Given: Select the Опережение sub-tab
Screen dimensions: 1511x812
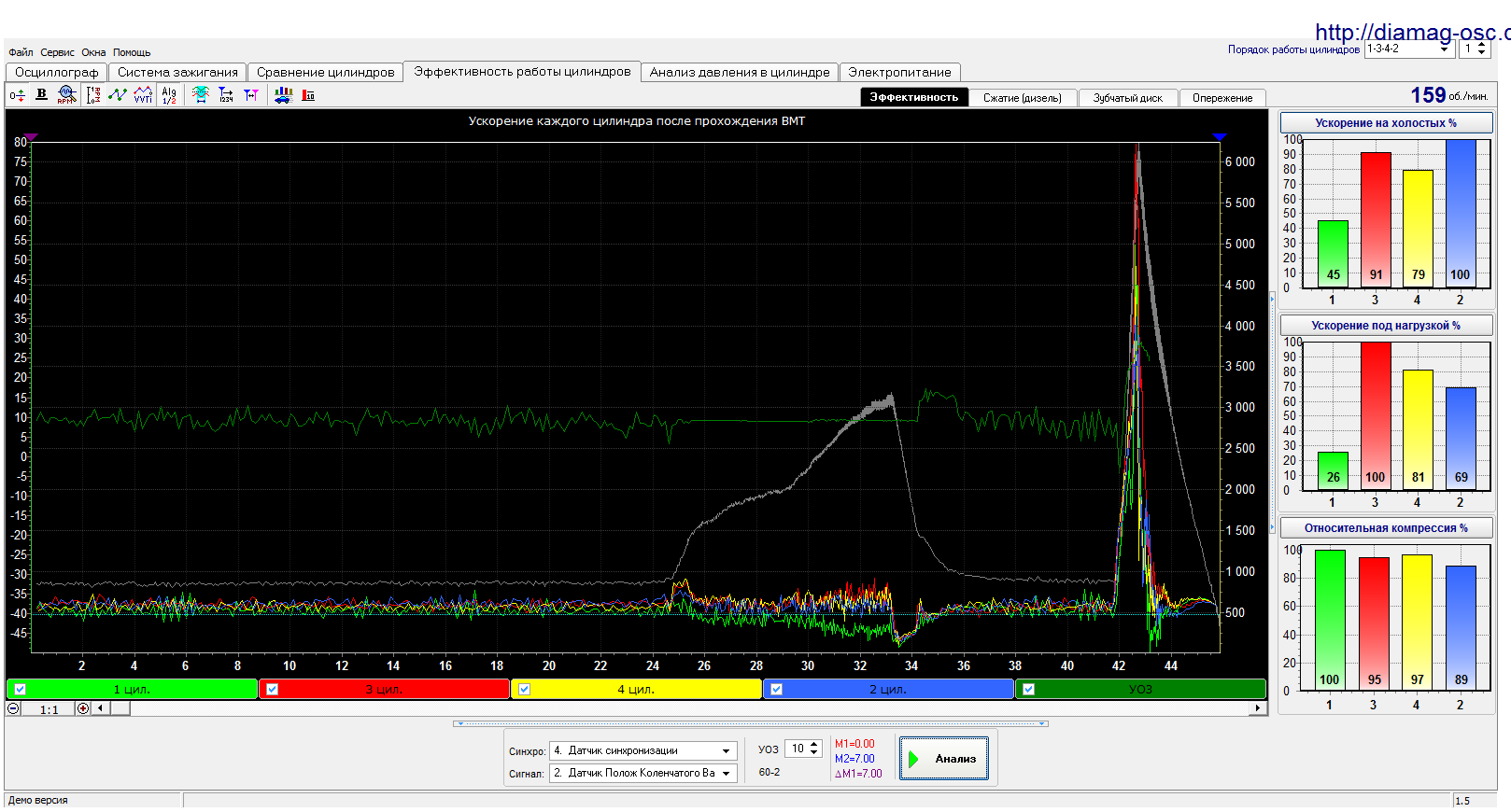Looking at the screenshot, I should [1222, 97].
